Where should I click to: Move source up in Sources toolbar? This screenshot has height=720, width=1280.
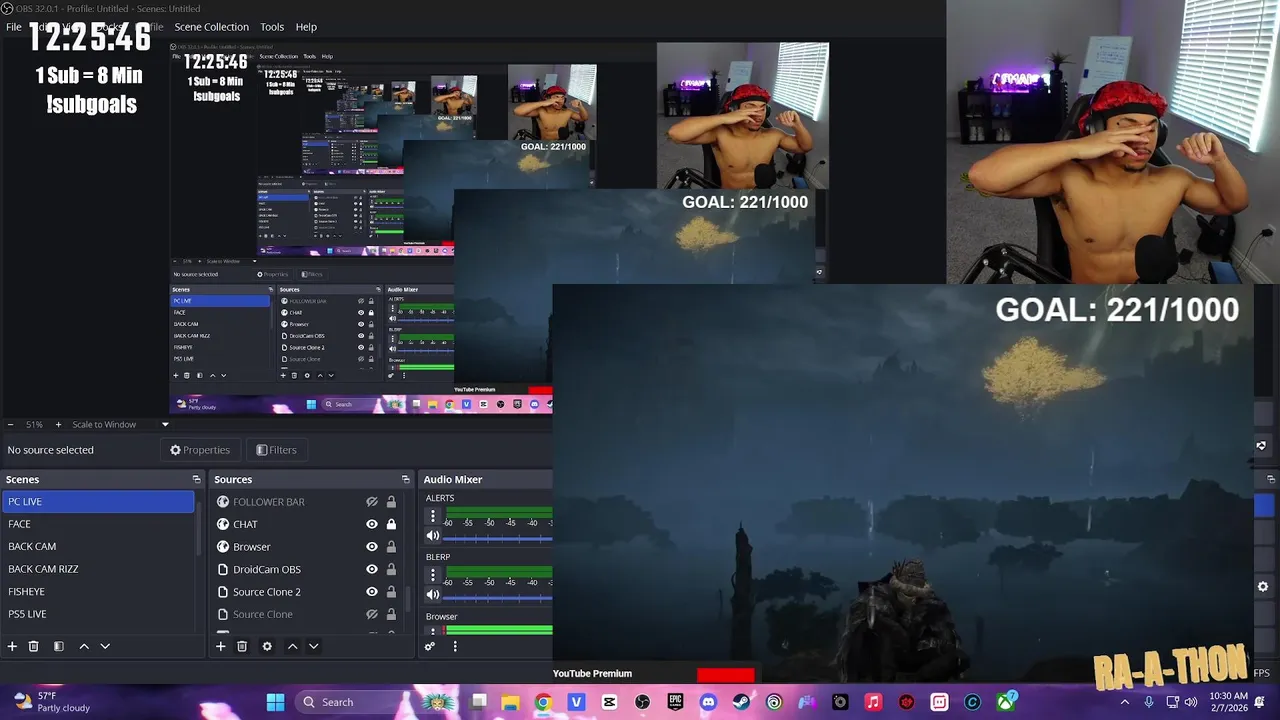coord(292,646)
